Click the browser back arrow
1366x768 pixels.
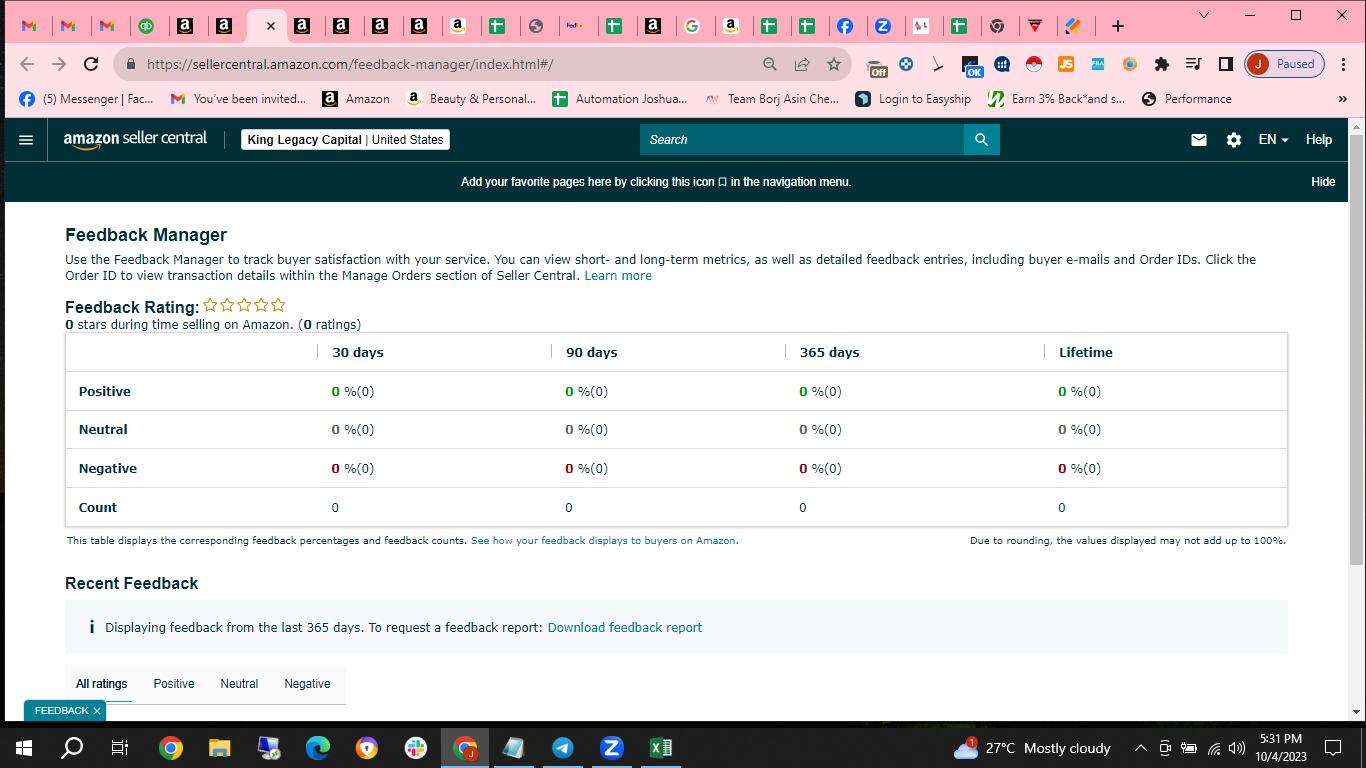pyautogui.click(x=27, y=64)
